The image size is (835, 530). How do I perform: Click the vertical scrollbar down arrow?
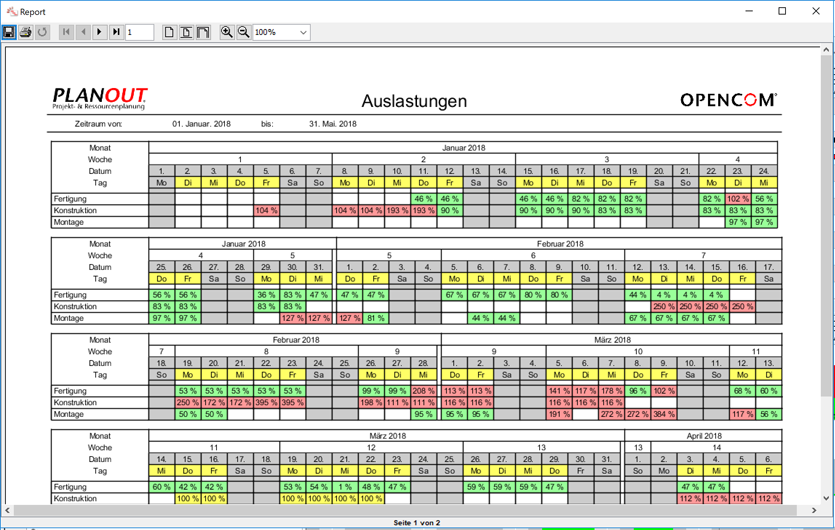pyautogui.click(x=826, y=499)
